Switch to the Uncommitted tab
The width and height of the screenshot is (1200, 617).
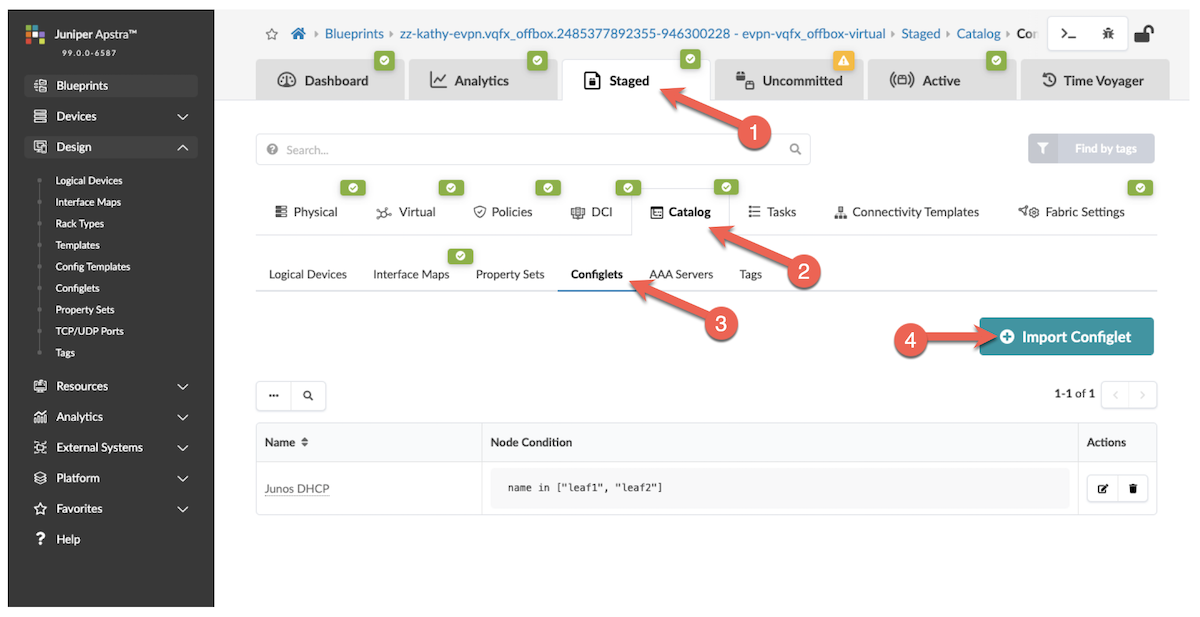[x=789, y=80]
